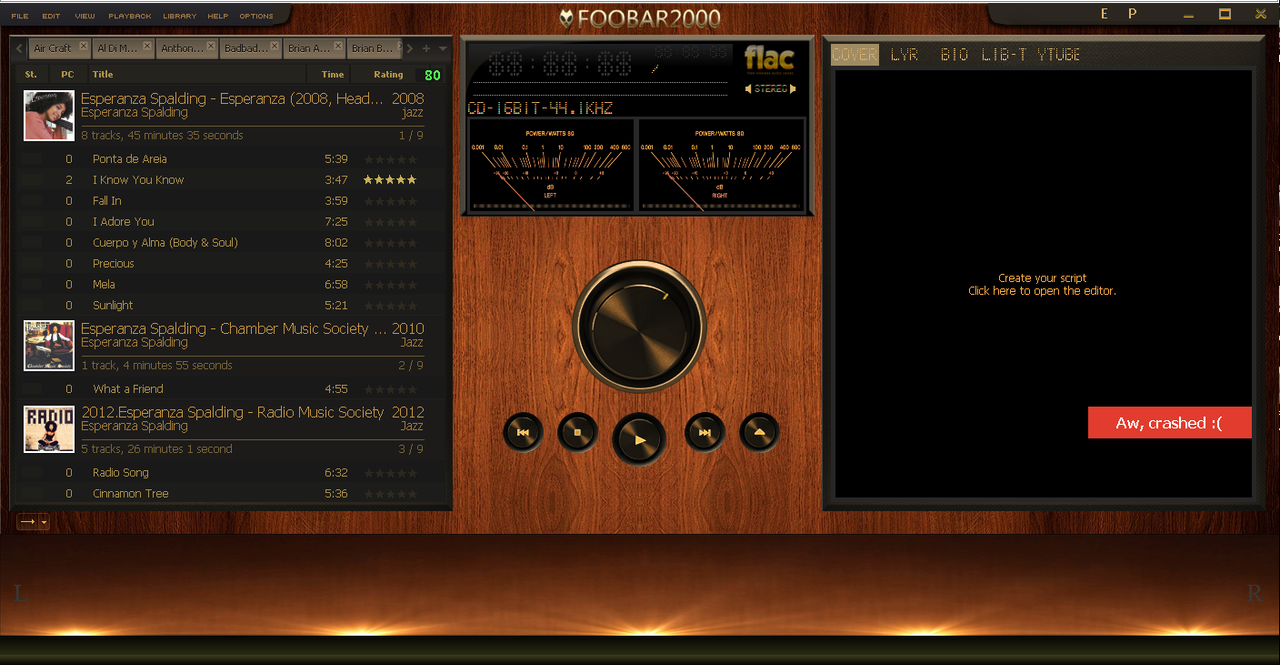The height and width of the screenshot is (665, 1280).
Task: Sort by the Title column header
Action: (198, 75)
